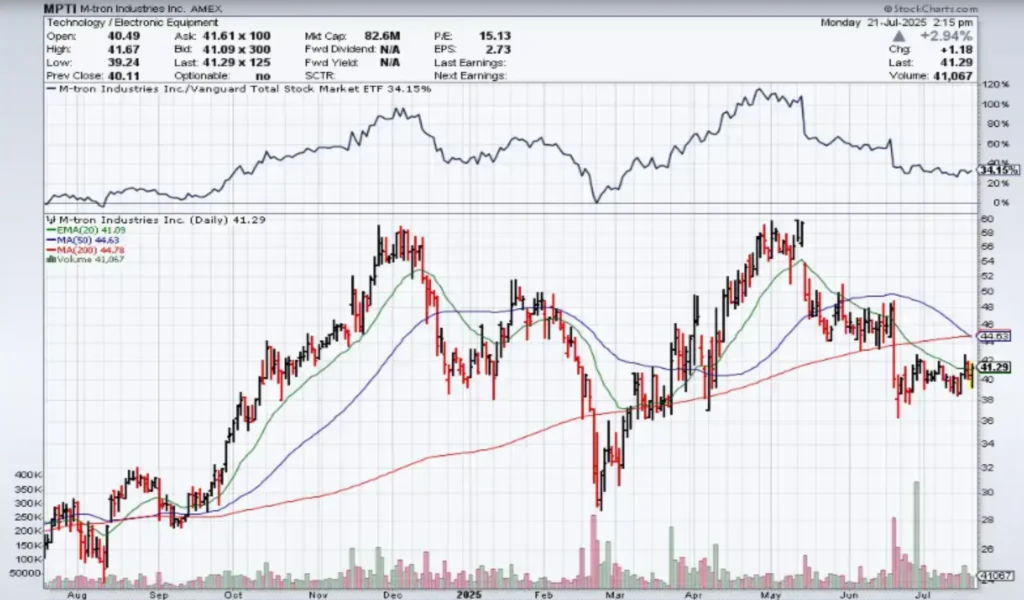Click the MA(50) 44.63 legend entry

82,240
